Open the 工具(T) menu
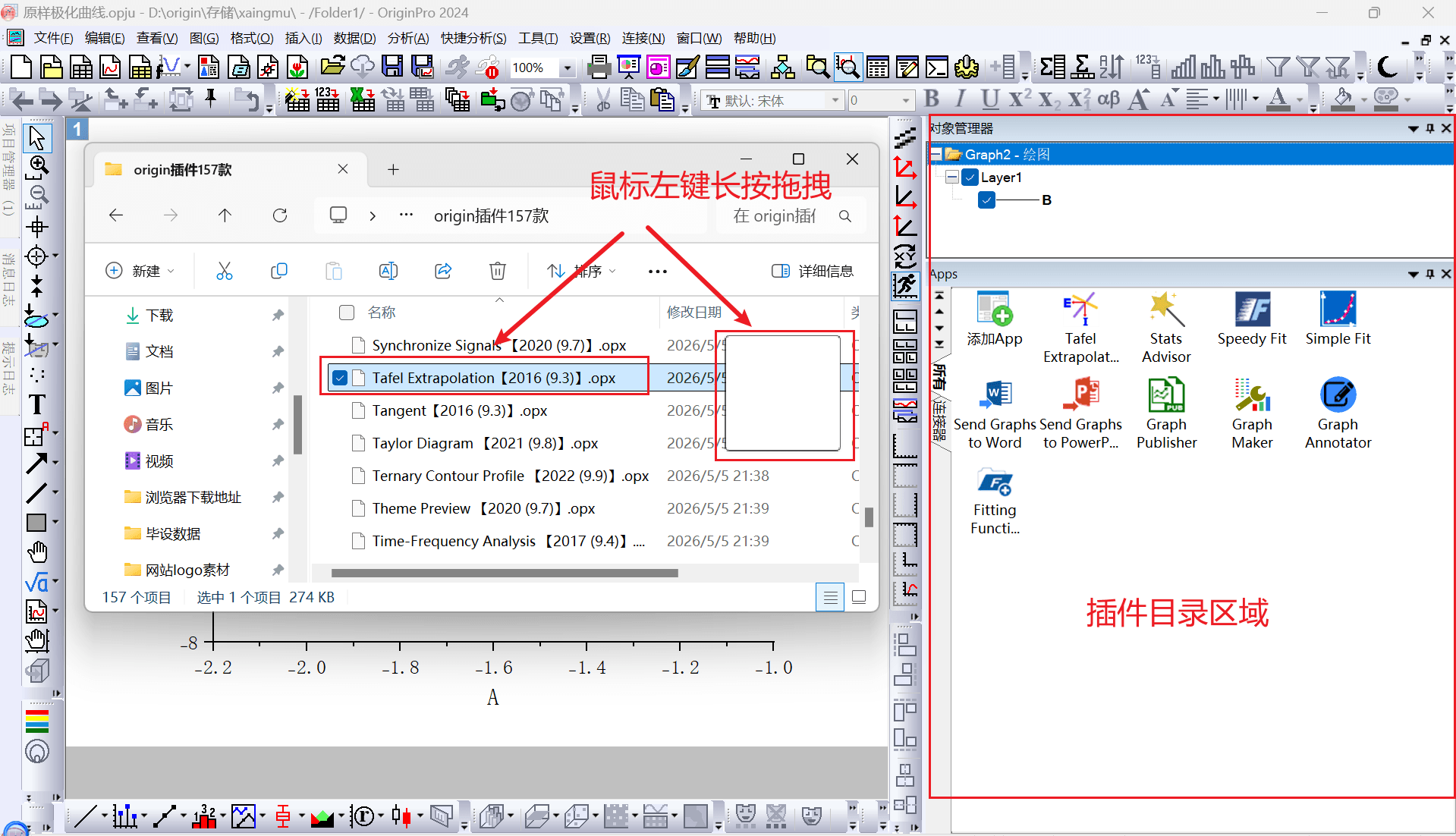Screen dimensions: 1456x836 (x=538, y=38)
